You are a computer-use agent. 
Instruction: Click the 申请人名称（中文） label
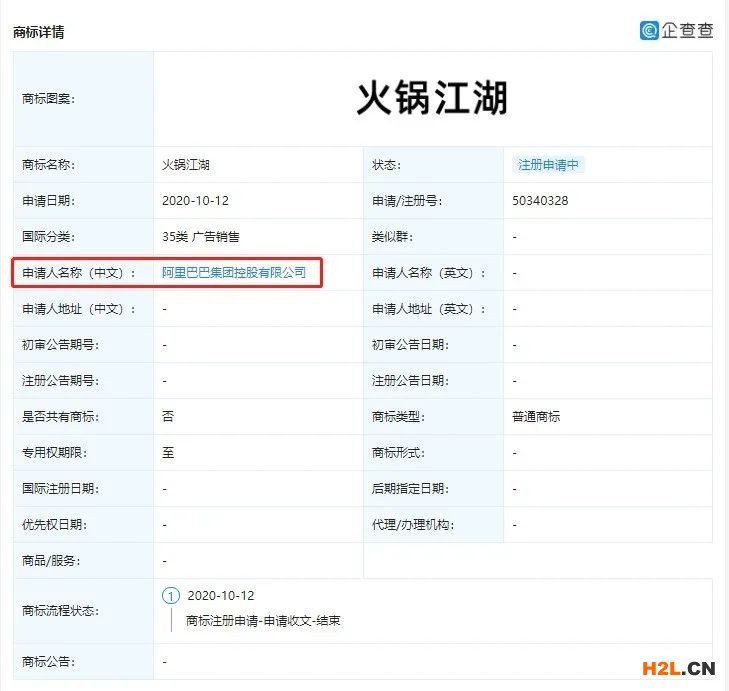tap(79, 273)
